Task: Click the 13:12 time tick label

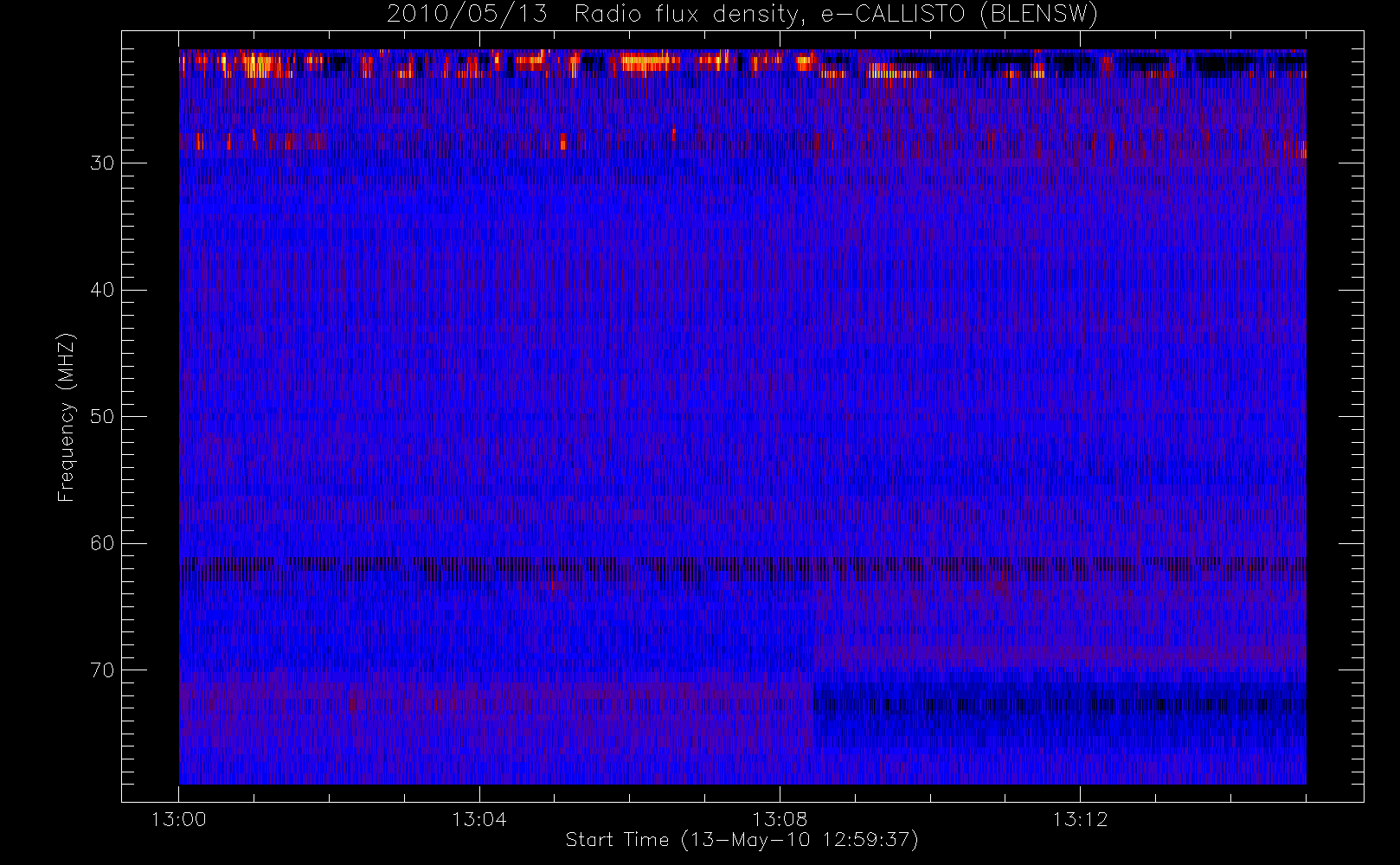Action: point(1080,819)
